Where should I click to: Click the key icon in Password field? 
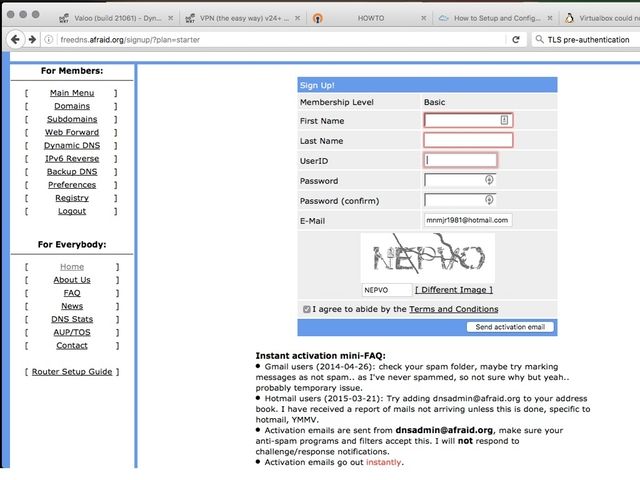(x=489, y=180)
